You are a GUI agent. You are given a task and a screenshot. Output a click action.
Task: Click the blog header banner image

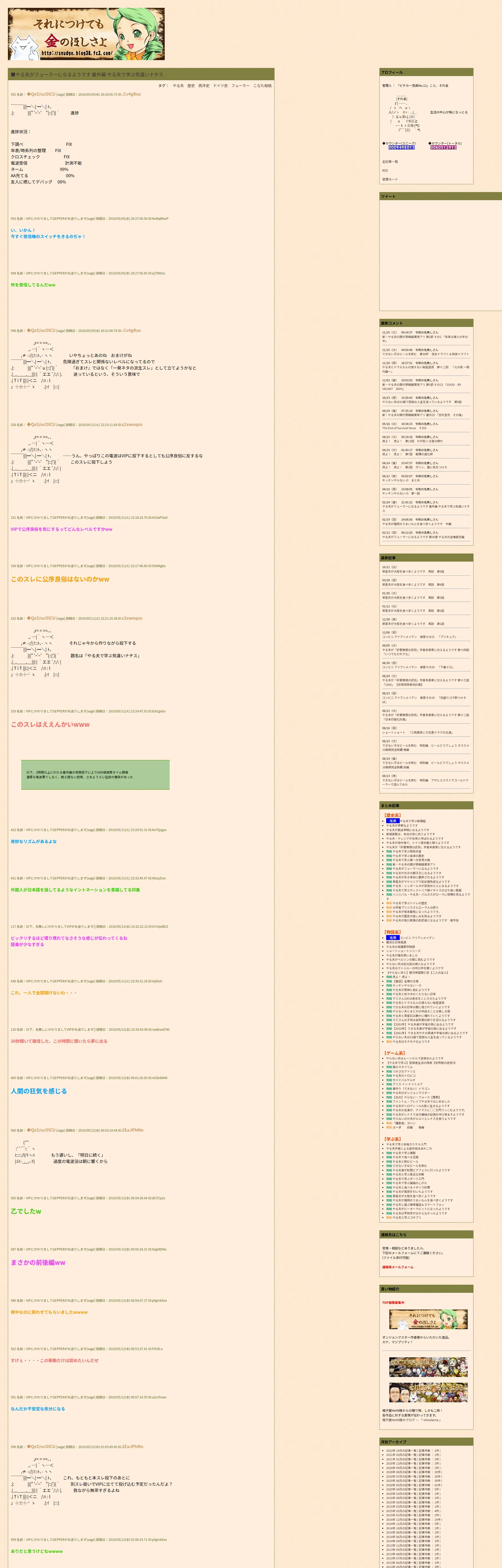coord(86,34)
